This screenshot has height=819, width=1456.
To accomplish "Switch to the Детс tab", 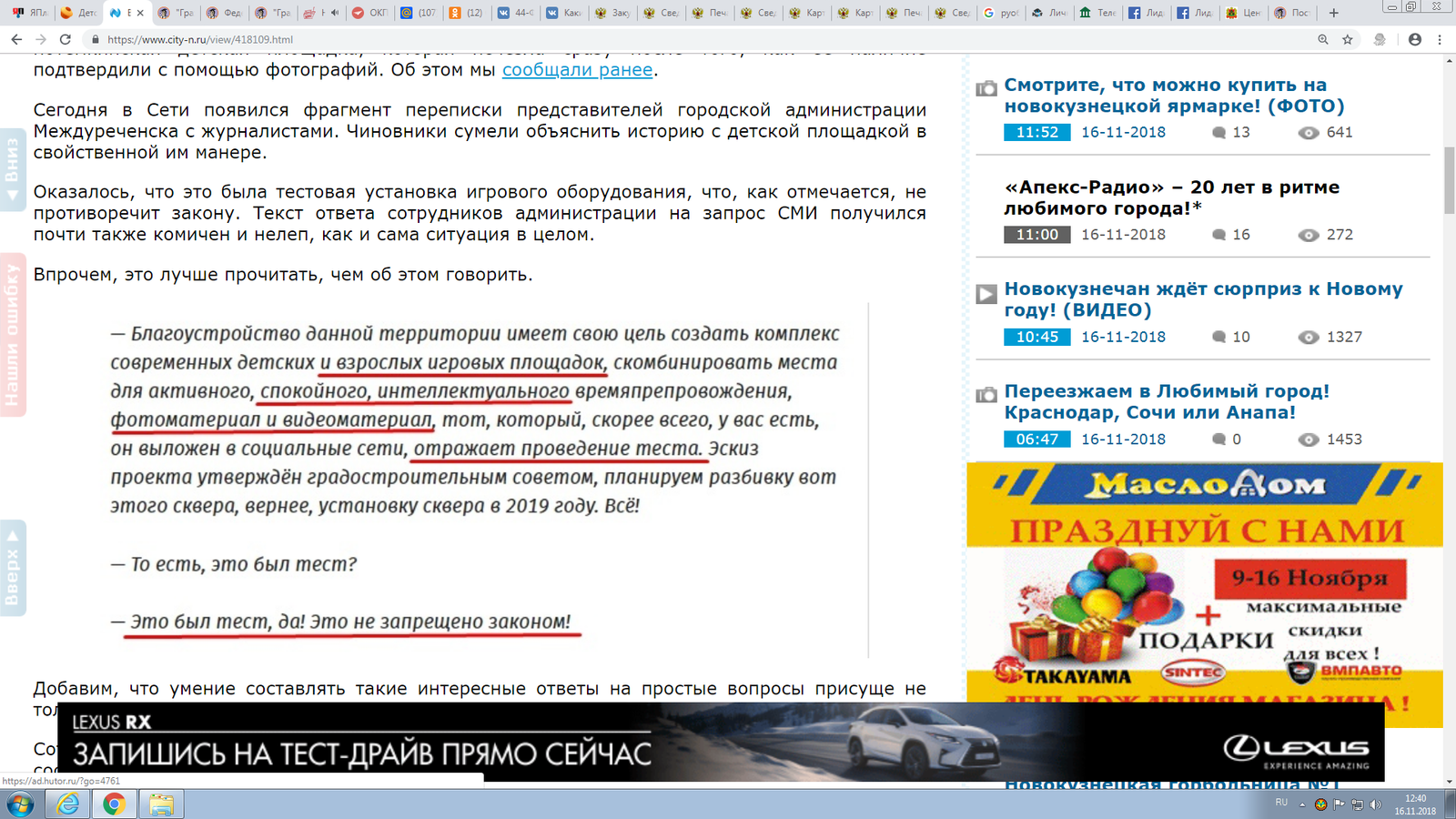I will pos(77,13).
